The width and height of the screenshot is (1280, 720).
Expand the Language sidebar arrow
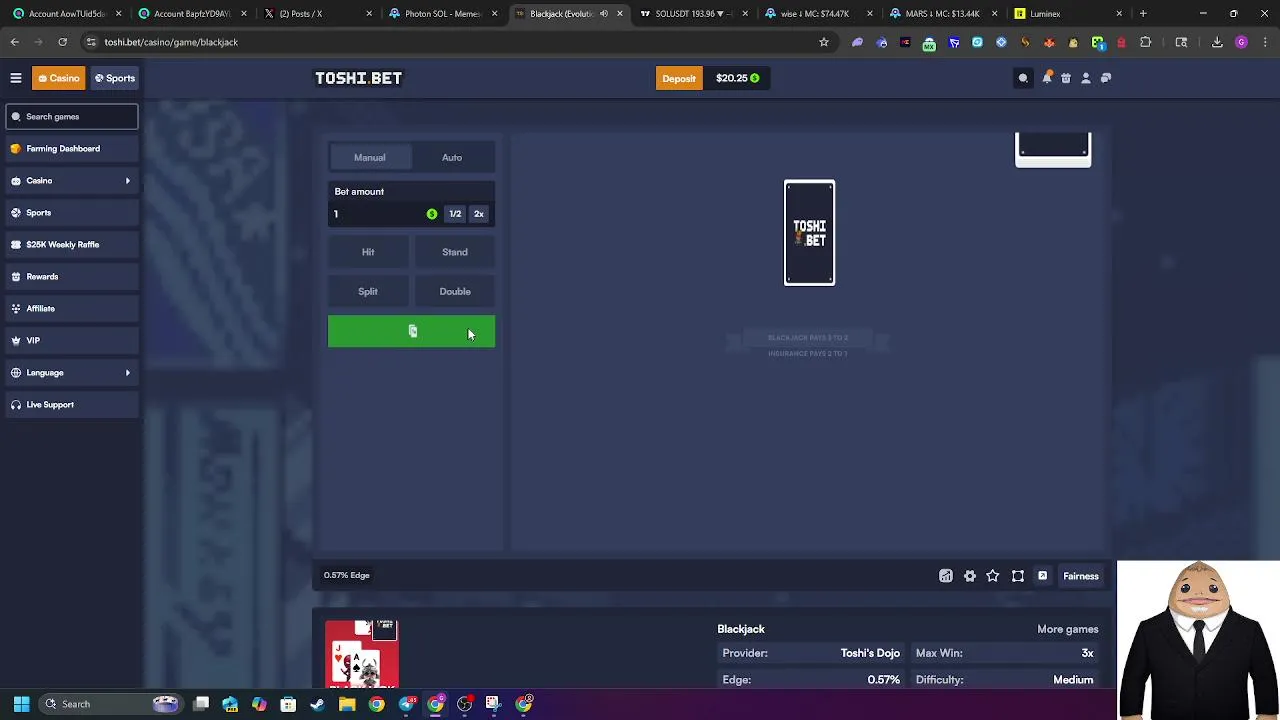(127, 373)
